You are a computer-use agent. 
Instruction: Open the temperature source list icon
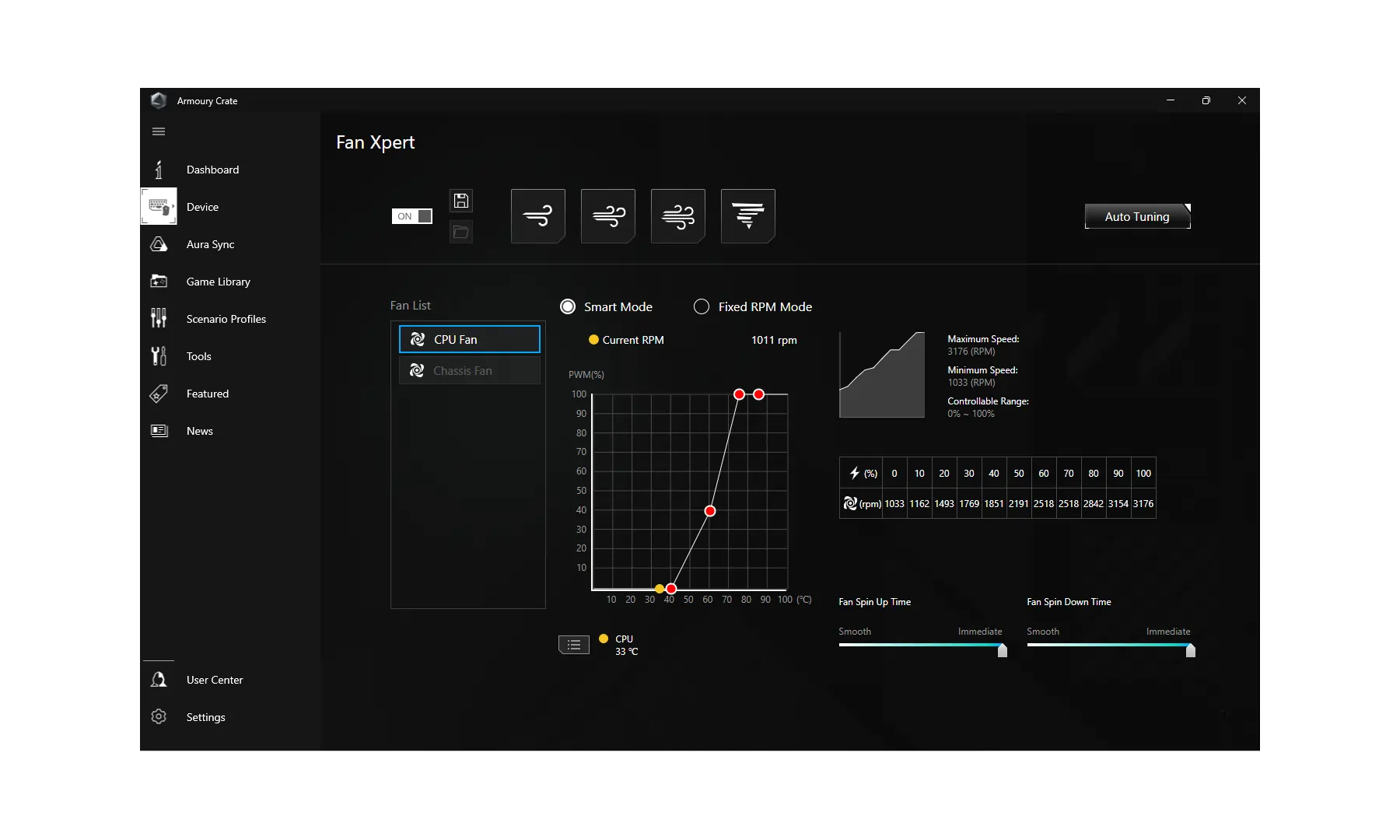coord(574,645)
